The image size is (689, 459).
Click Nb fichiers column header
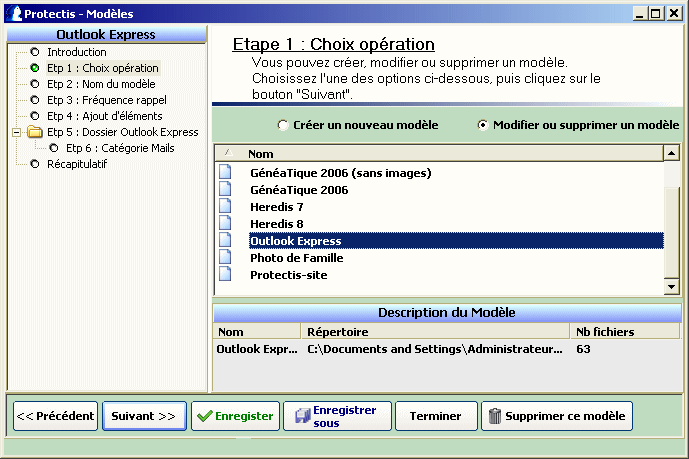pos(625,332)
